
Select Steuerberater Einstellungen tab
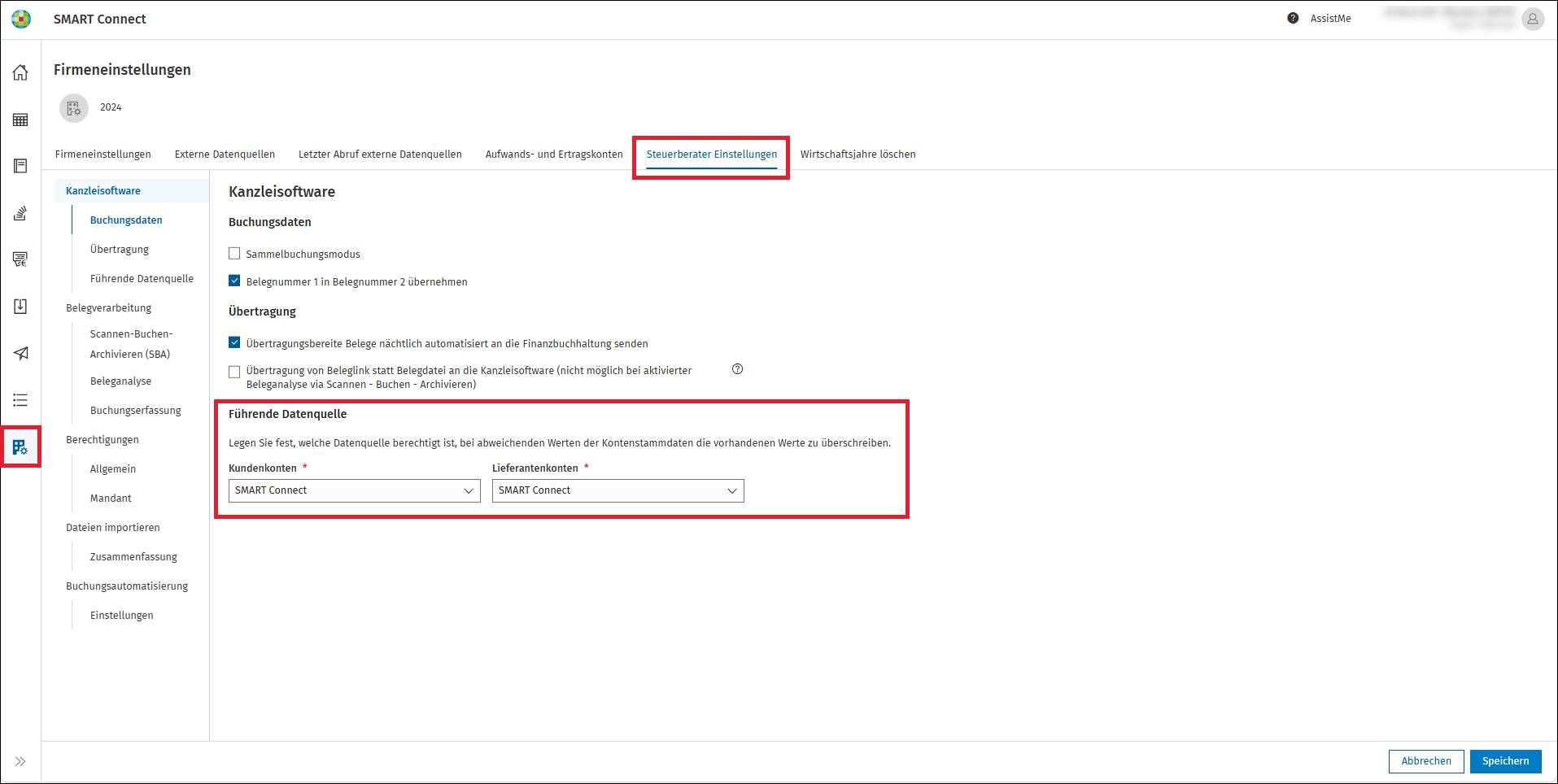[x=712, y=155]
